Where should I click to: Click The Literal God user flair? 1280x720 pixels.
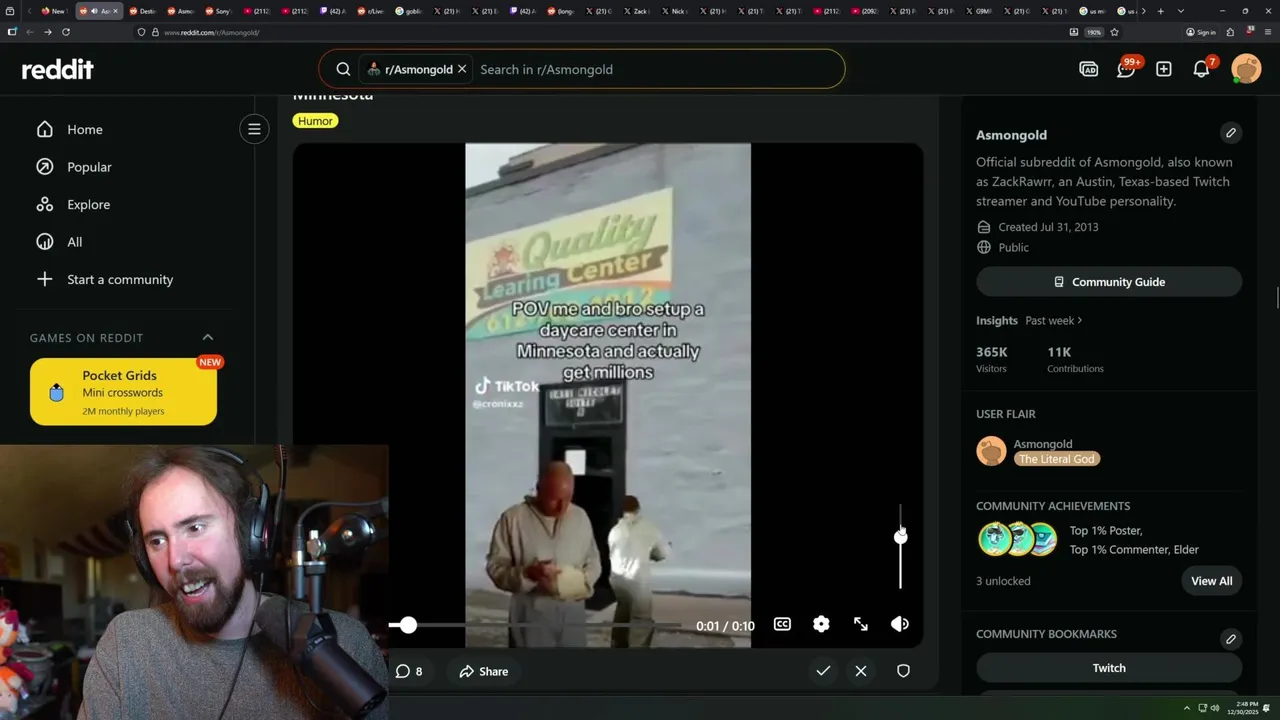1057,459
